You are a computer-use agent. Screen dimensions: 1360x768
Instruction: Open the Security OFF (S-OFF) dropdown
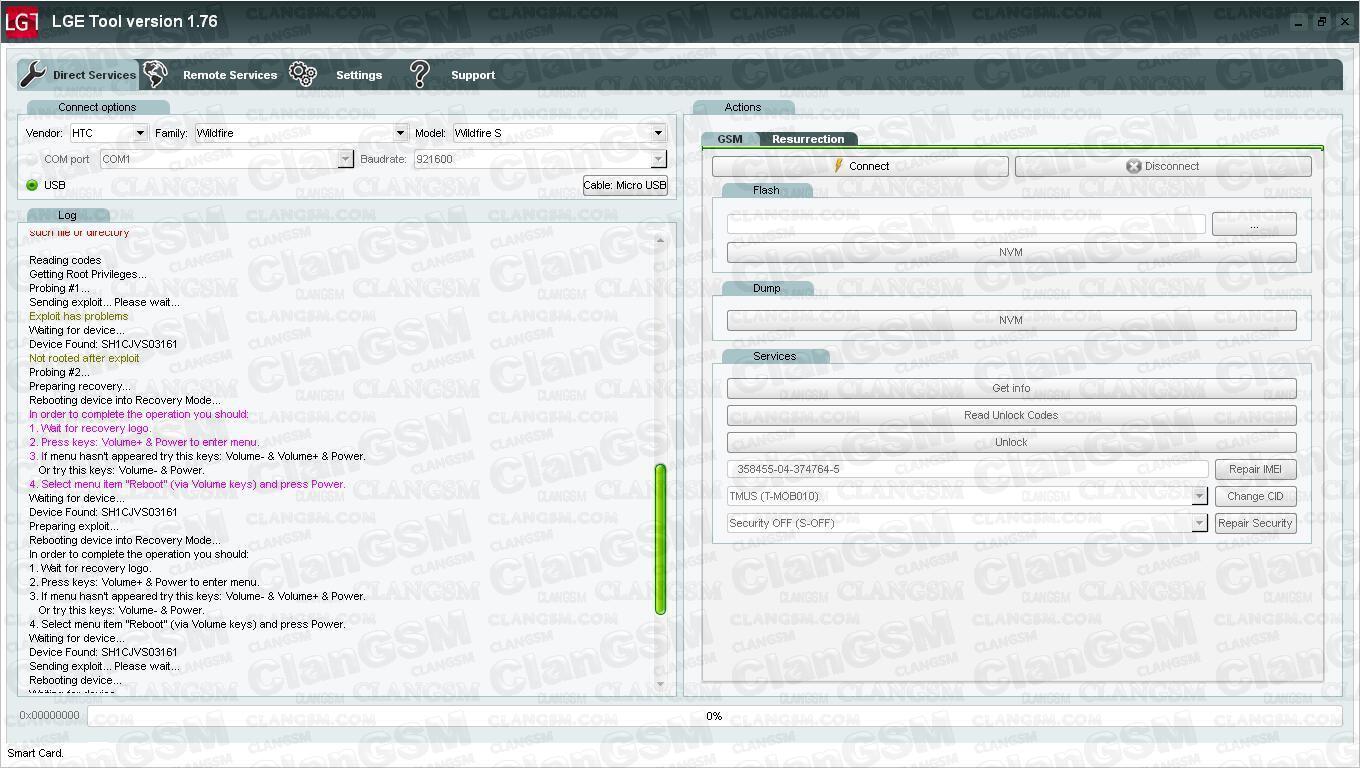click(x=967, y=523)
